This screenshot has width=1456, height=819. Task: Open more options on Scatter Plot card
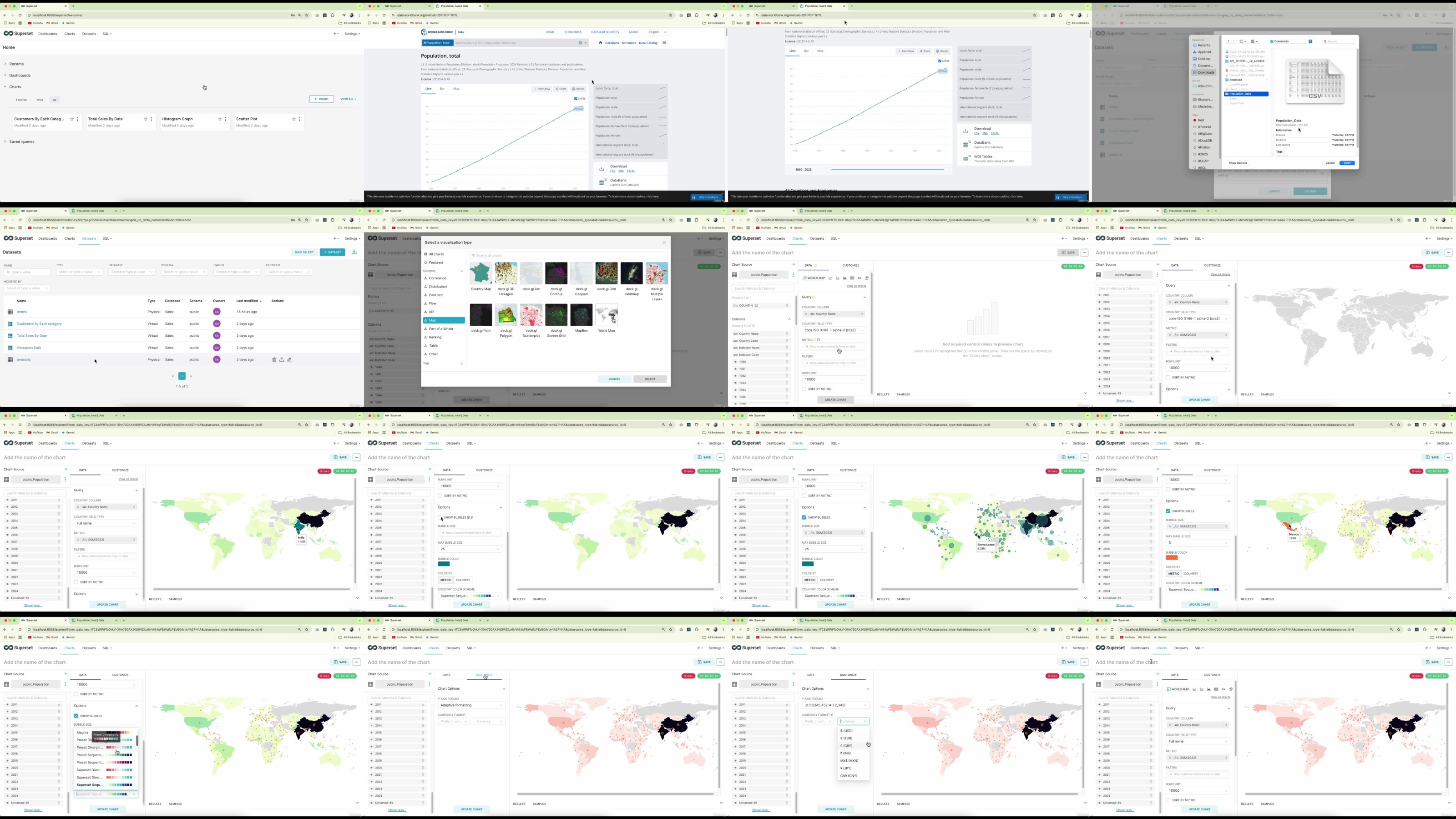[x=299, y=119]
